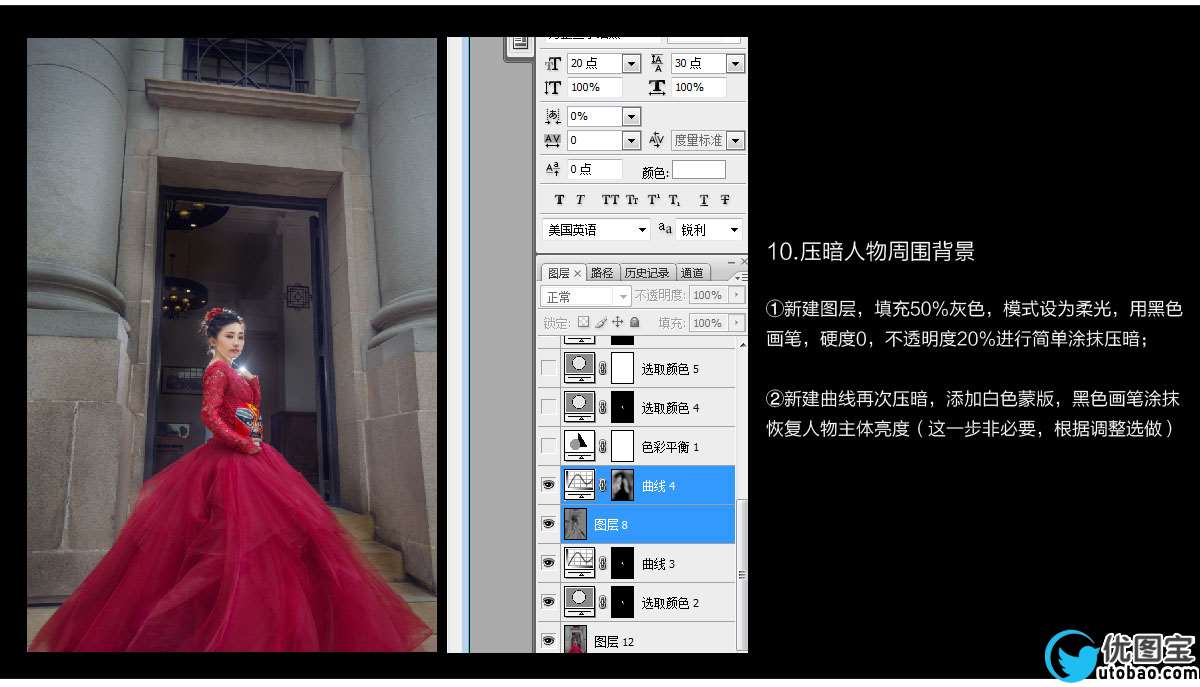Viewport: 1200px width, 687px height.
Task: Enable lock transparent pixels
Action: pyautogui.click(x=584, y=322)
